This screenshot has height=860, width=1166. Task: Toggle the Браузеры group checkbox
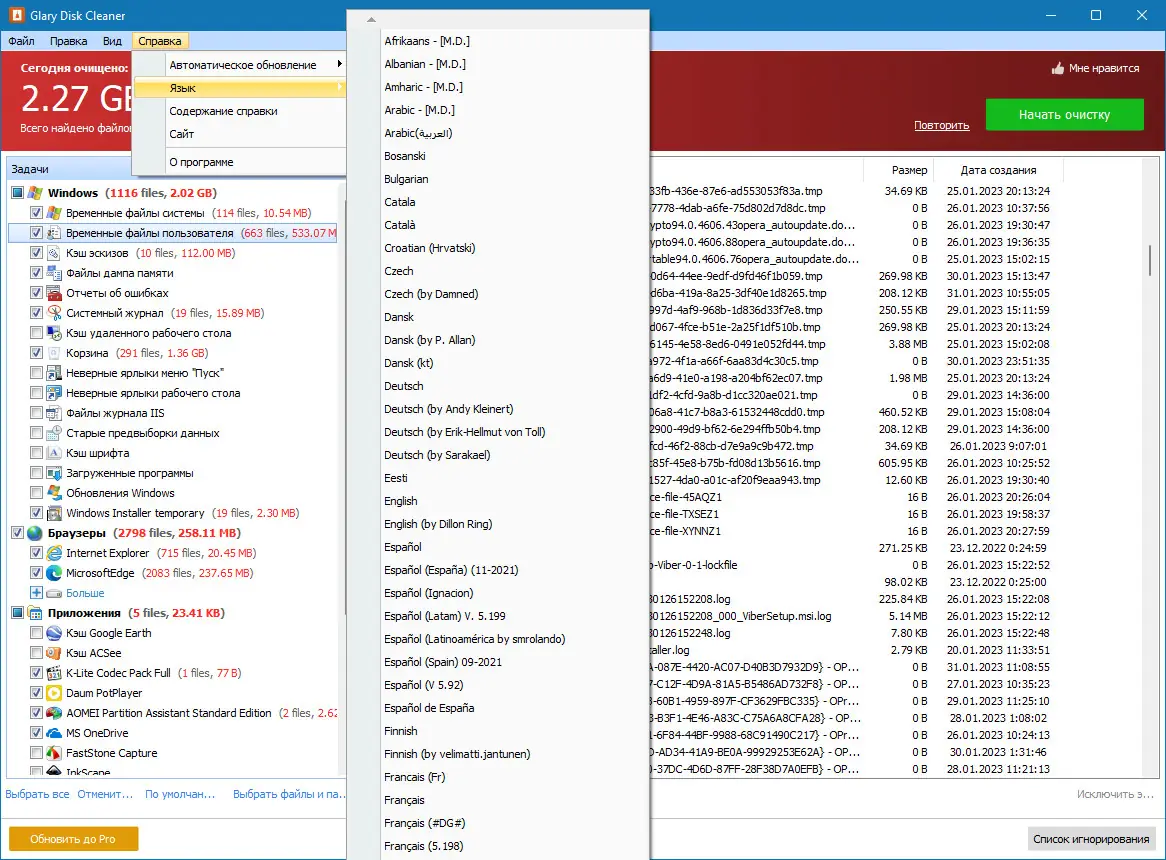click(x=17, y=533)
